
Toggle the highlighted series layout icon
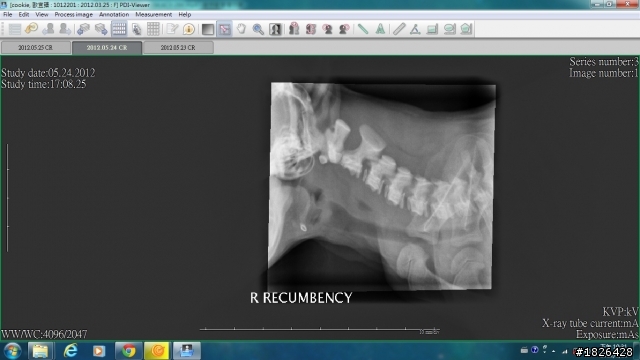(x=119, y=29)
